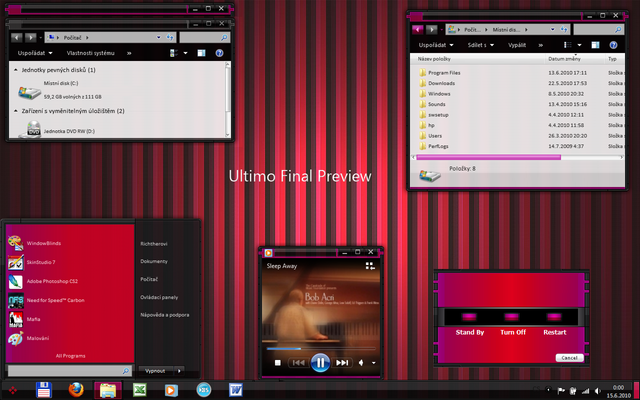Image resolution: width=640 pixels, height=400 pixels.
Task: Click the Turn Off button
Action: click(512, 332)
